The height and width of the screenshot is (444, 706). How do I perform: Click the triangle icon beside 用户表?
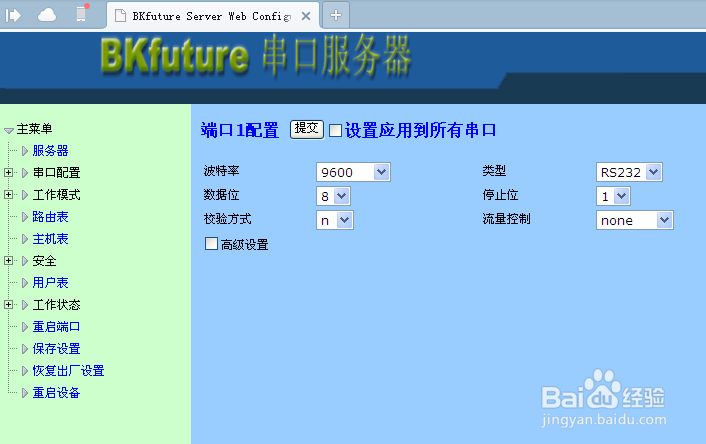25,283
